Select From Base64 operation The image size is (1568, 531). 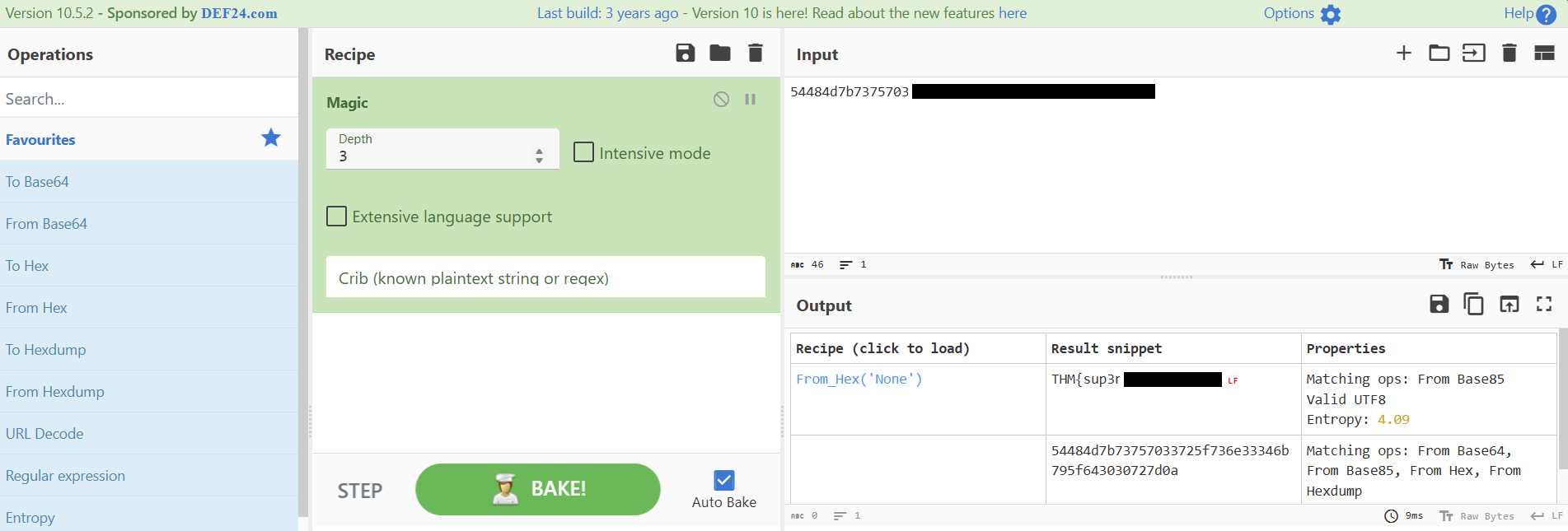click(x=149, y=224)
